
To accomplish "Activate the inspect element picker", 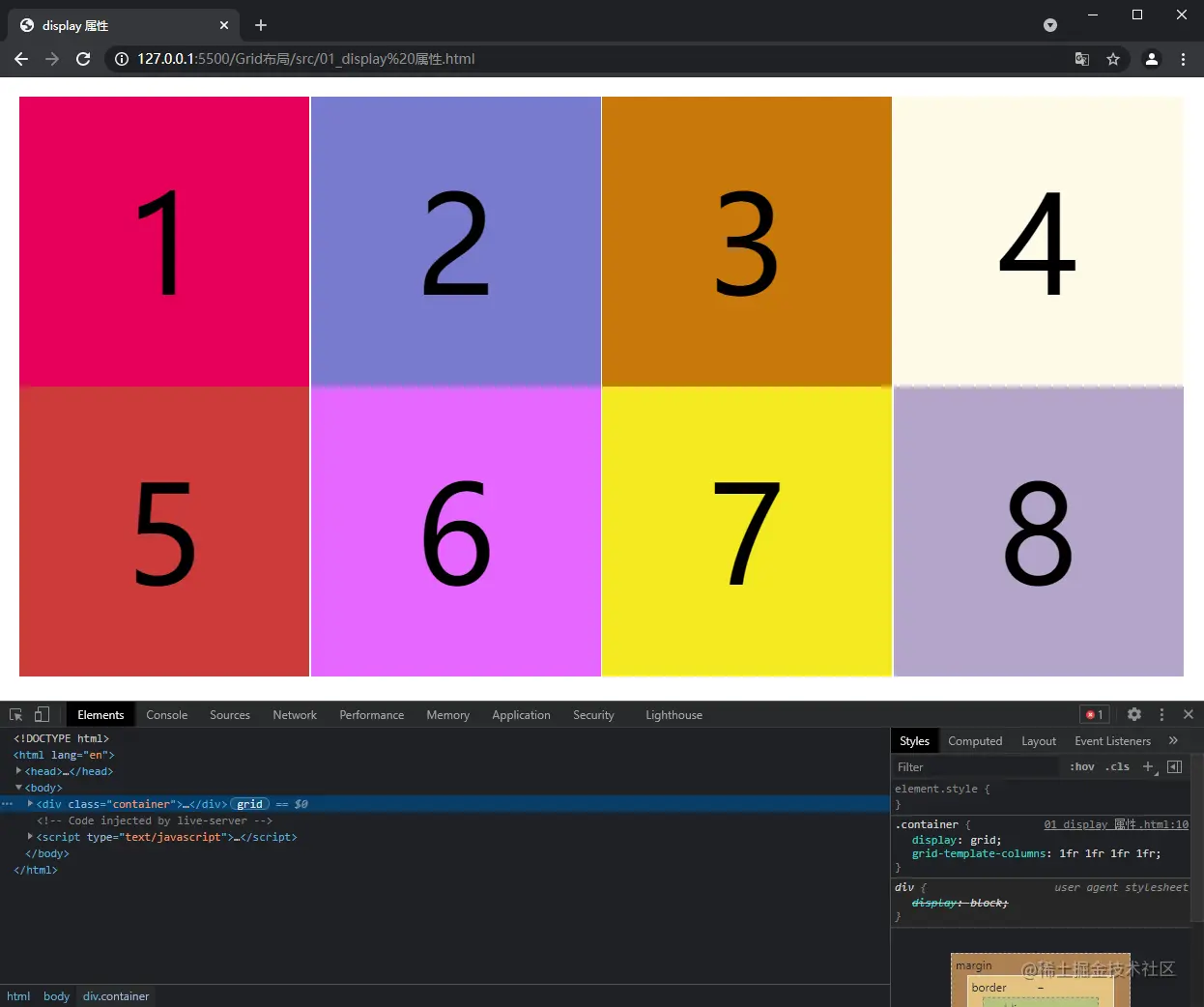I will click(16, 715).
